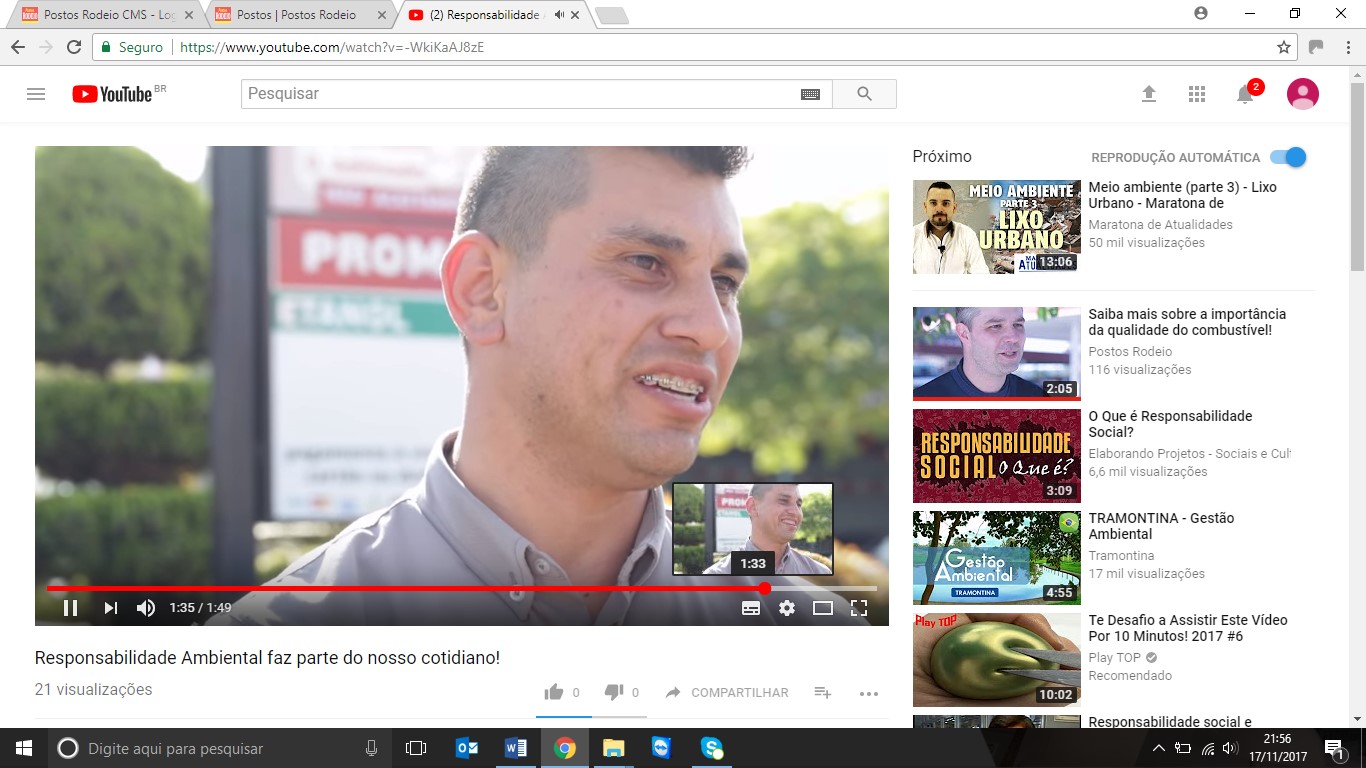The width and height of the screenshot is (1366, 768).
Task: Bookmark this page with the star
Action: (x=1284, y=47)
